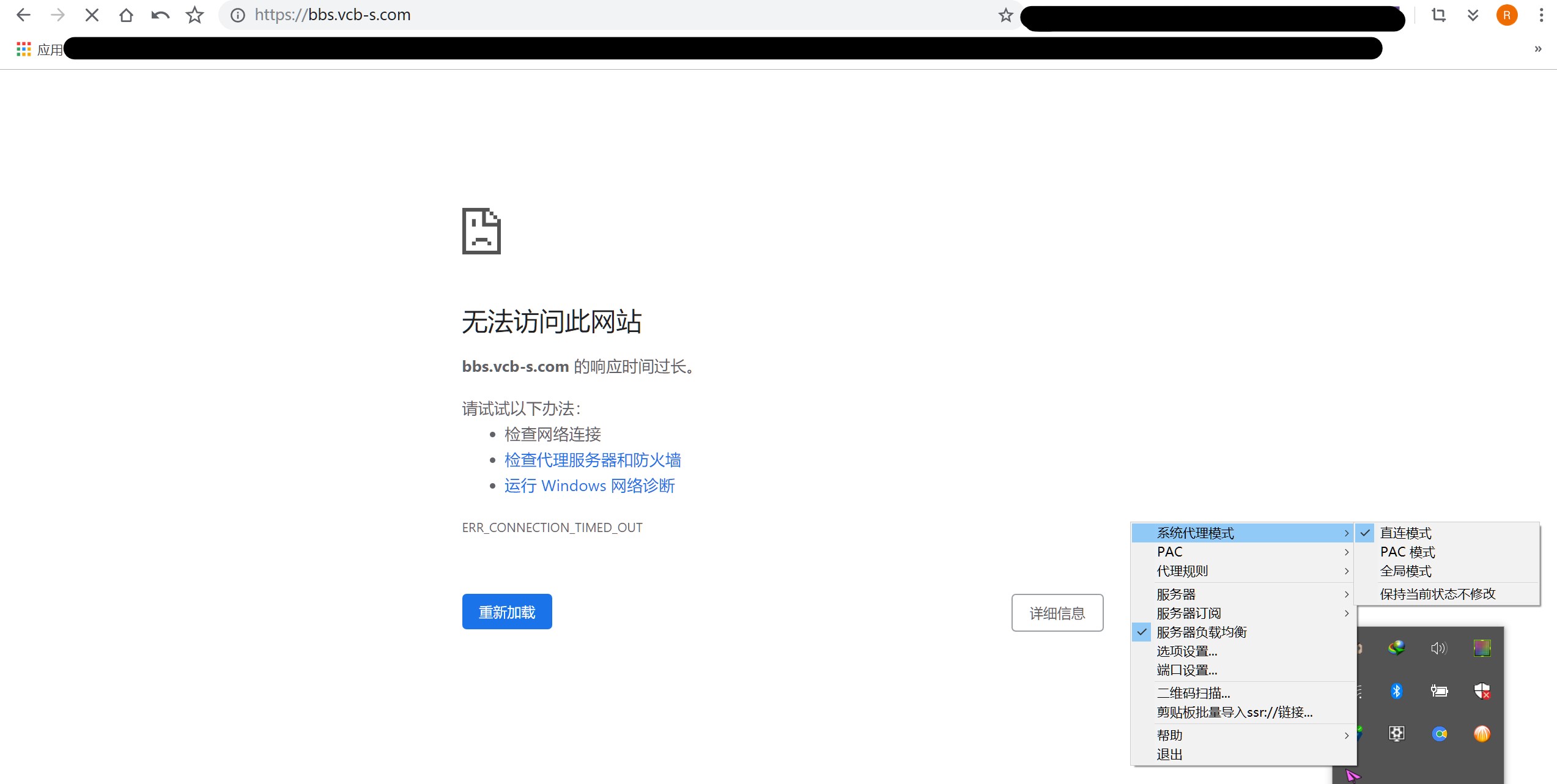Image resolution: width=1557 pixels, height=784 pixels.
Task: Click the orange BitComet tray icon
Action: click(1482, 733)
